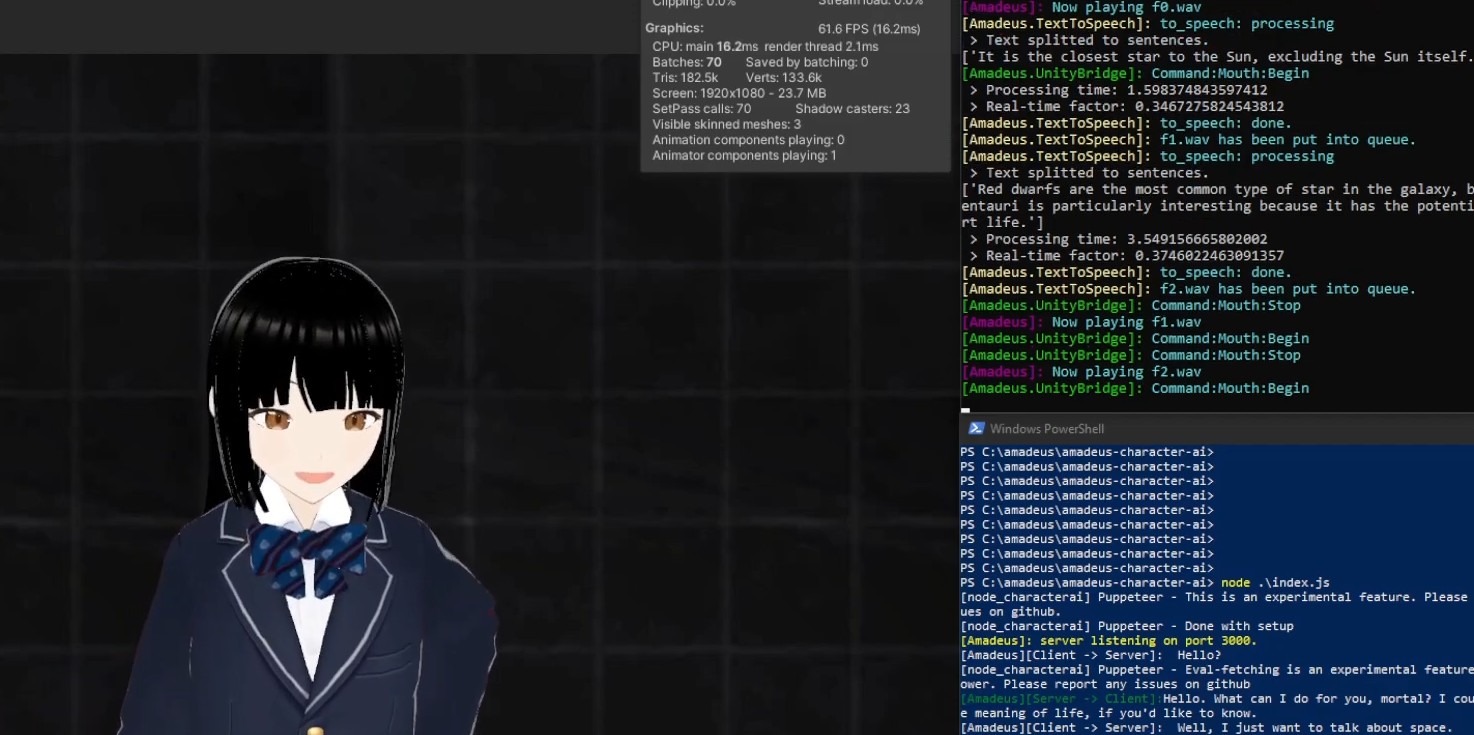Screen dimensions: 1474x735
Task: Click the node .\index.js command in PowerShell
Action: tap(1275, 583)
